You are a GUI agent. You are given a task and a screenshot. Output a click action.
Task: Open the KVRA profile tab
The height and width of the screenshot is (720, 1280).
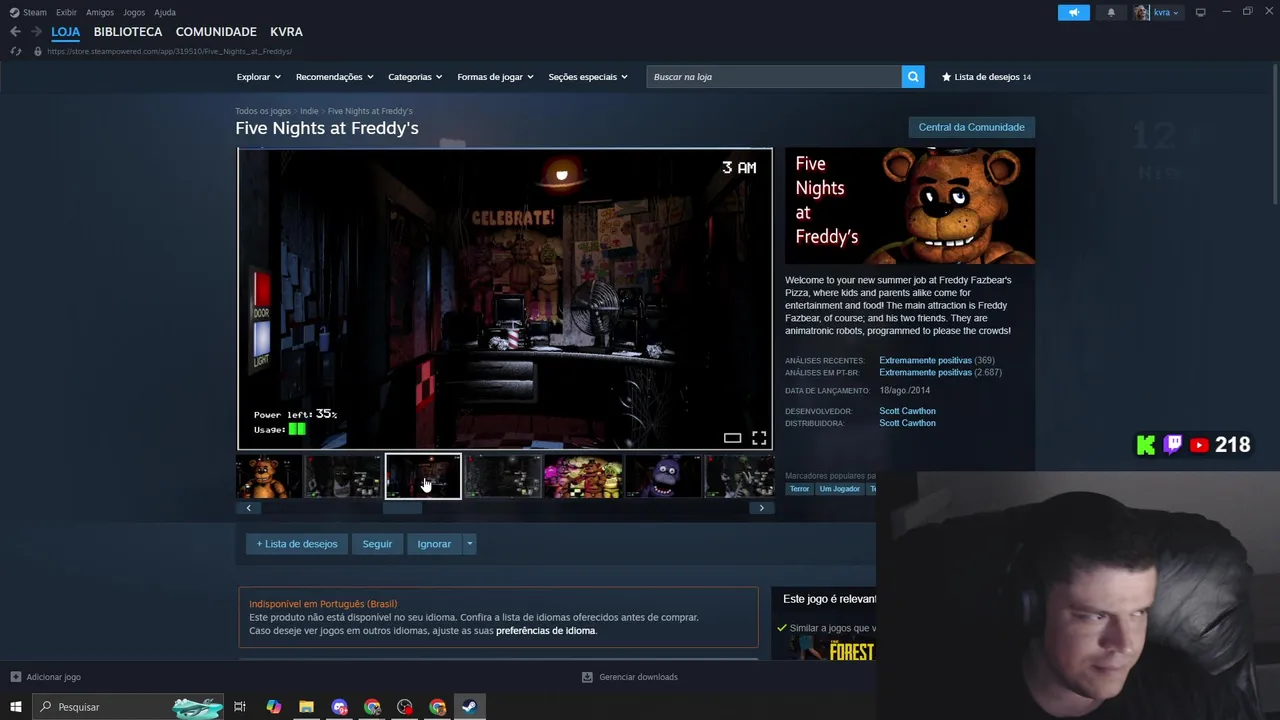coord(286,32)
